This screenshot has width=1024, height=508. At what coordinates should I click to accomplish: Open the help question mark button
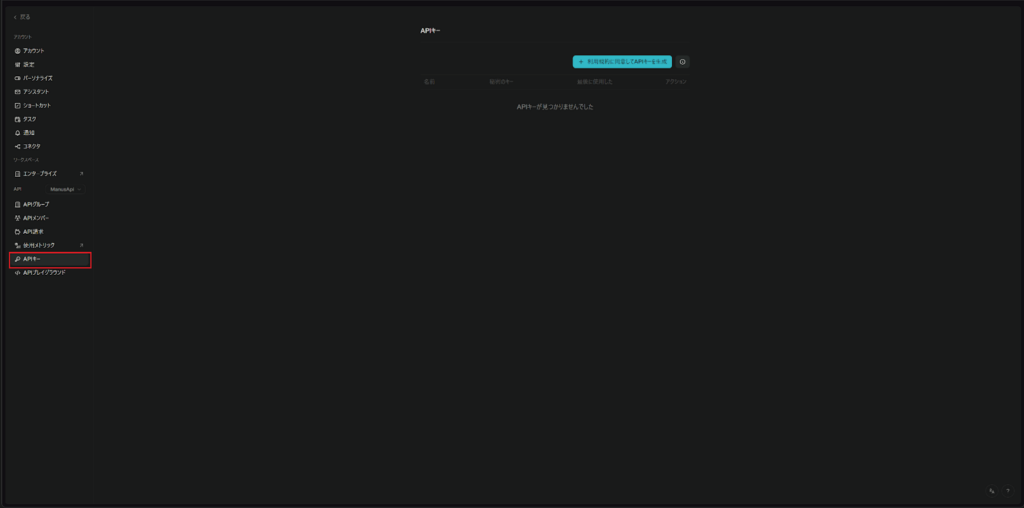click(x=1006, y=491)
